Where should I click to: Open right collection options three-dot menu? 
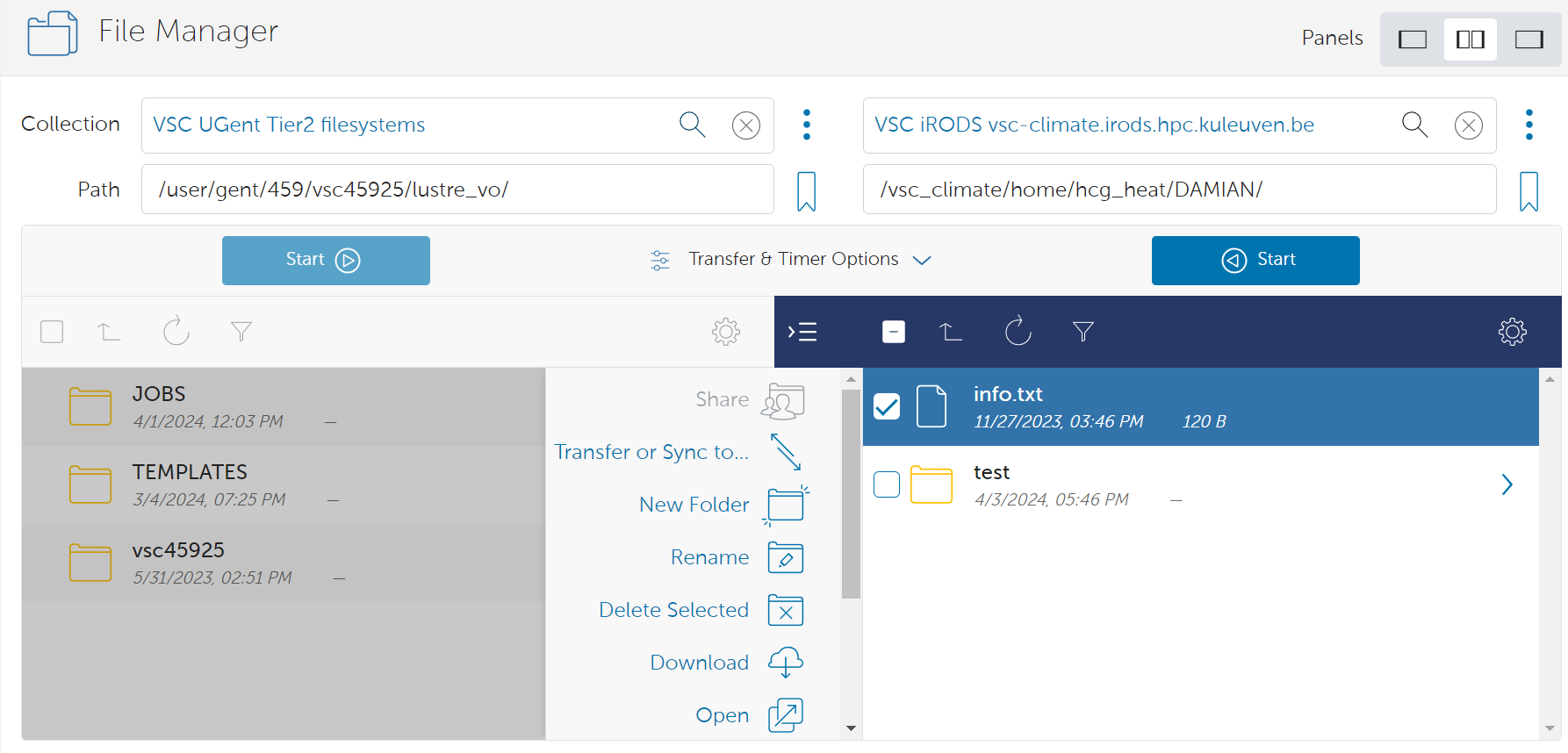1529,125
